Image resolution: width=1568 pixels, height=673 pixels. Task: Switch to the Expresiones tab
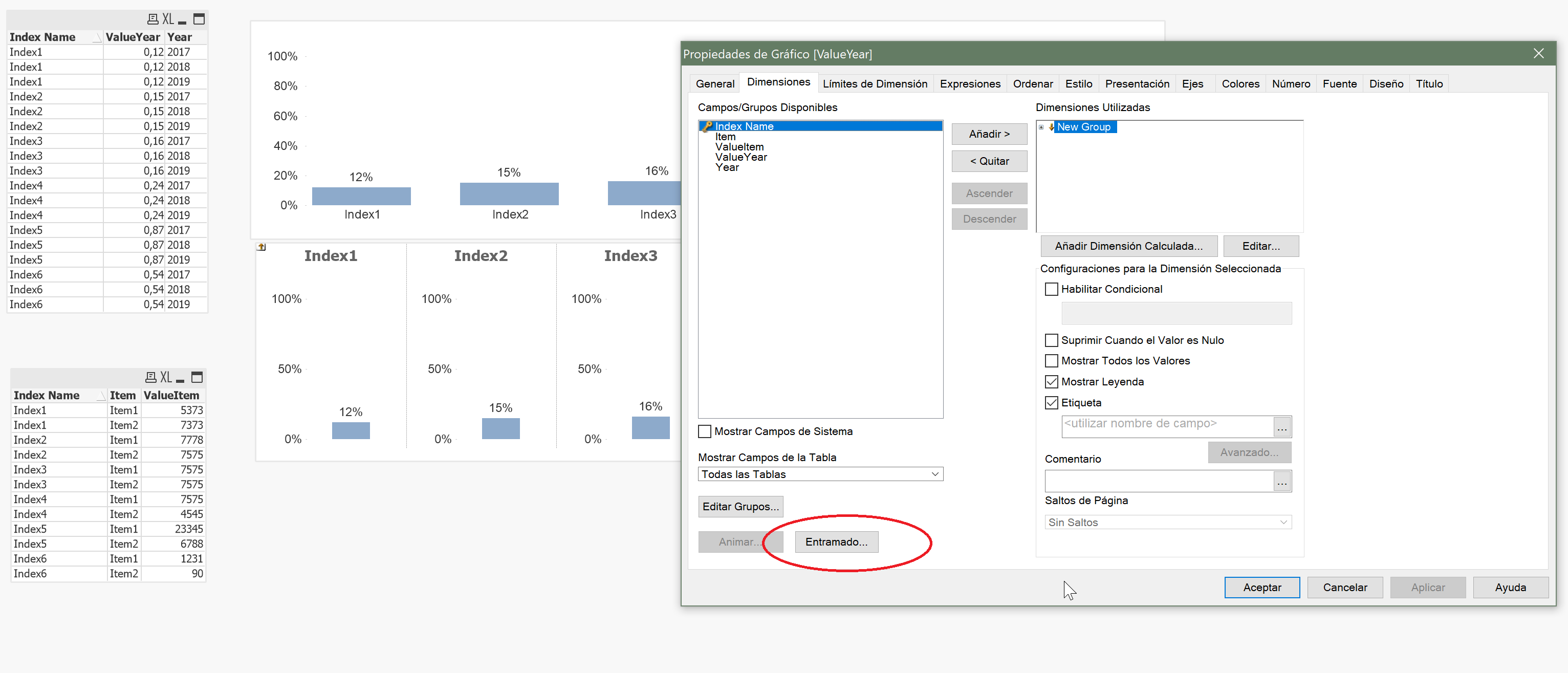tap(970, 84)
